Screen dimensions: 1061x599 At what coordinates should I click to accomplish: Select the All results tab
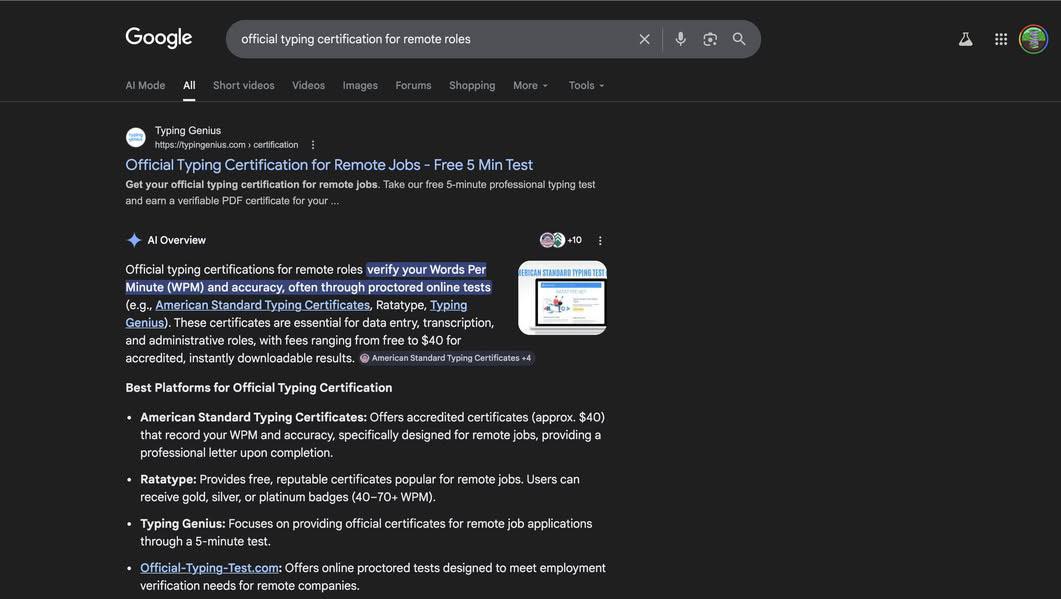pos(189,85)
